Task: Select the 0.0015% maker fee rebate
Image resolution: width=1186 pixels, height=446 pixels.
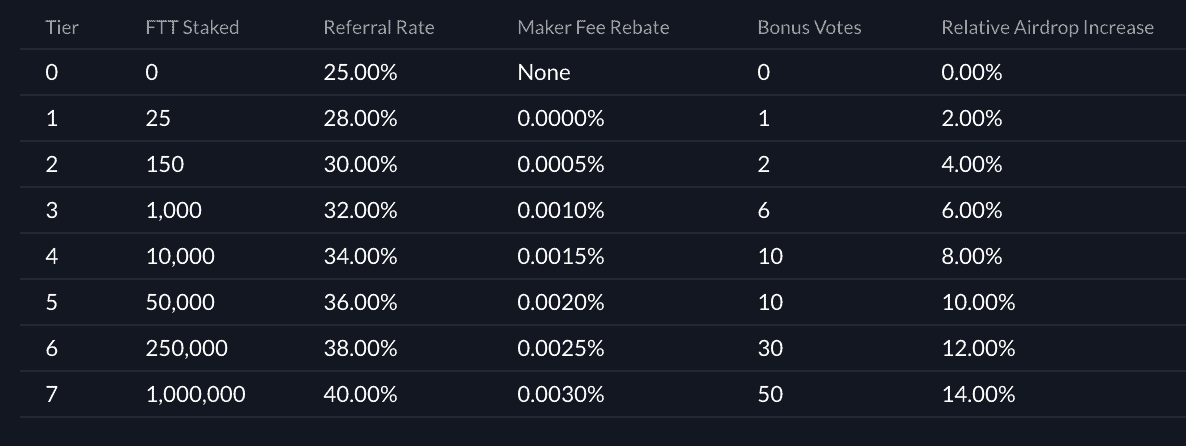Action: tap(561, 256)
